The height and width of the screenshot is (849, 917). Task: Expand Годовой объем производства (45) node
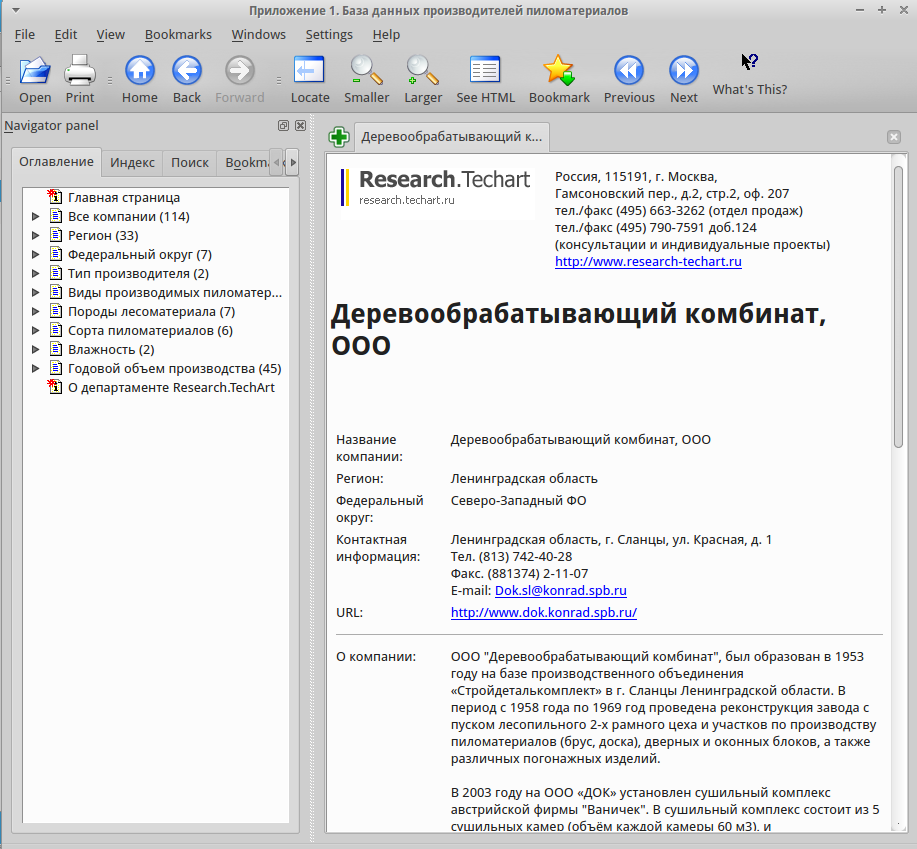pos(36,369)
